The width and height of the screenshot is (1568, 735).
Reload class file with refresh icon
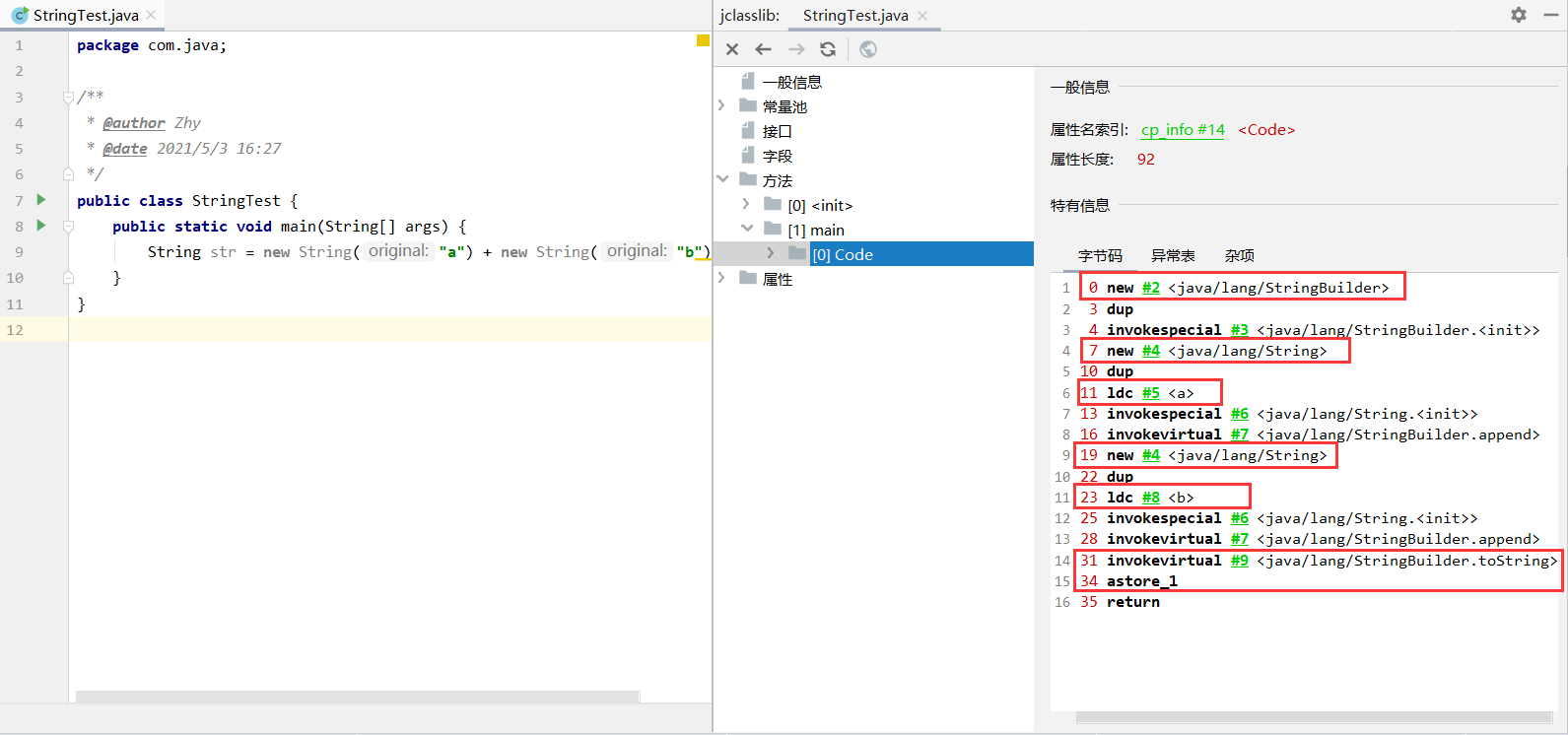pos(828,49)
